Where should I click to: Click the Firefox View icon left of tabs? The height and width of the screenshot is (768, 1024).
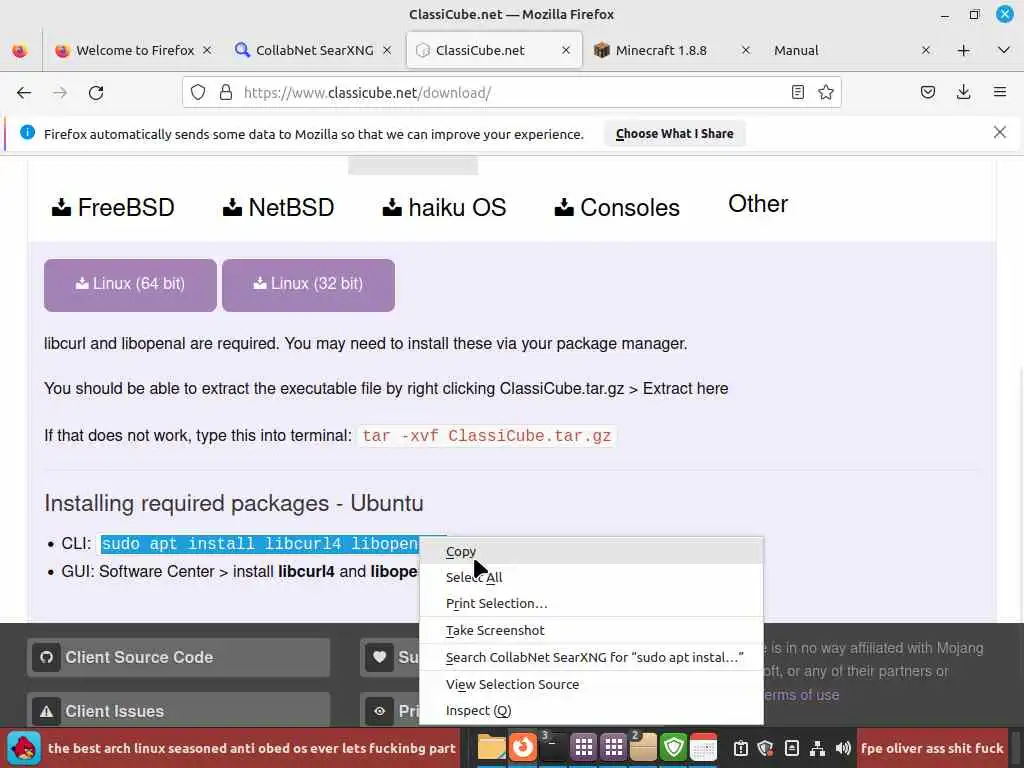(x=20, y=50)
